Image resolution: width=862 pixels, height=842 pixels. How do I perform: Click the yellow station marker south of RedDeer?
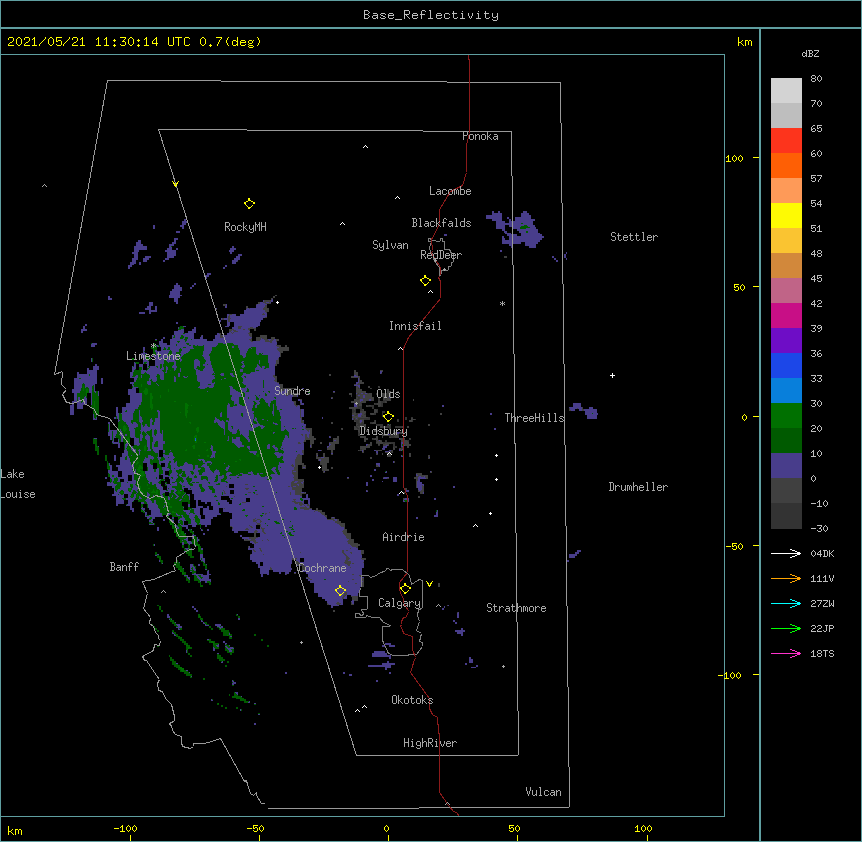tap(426, 281)
